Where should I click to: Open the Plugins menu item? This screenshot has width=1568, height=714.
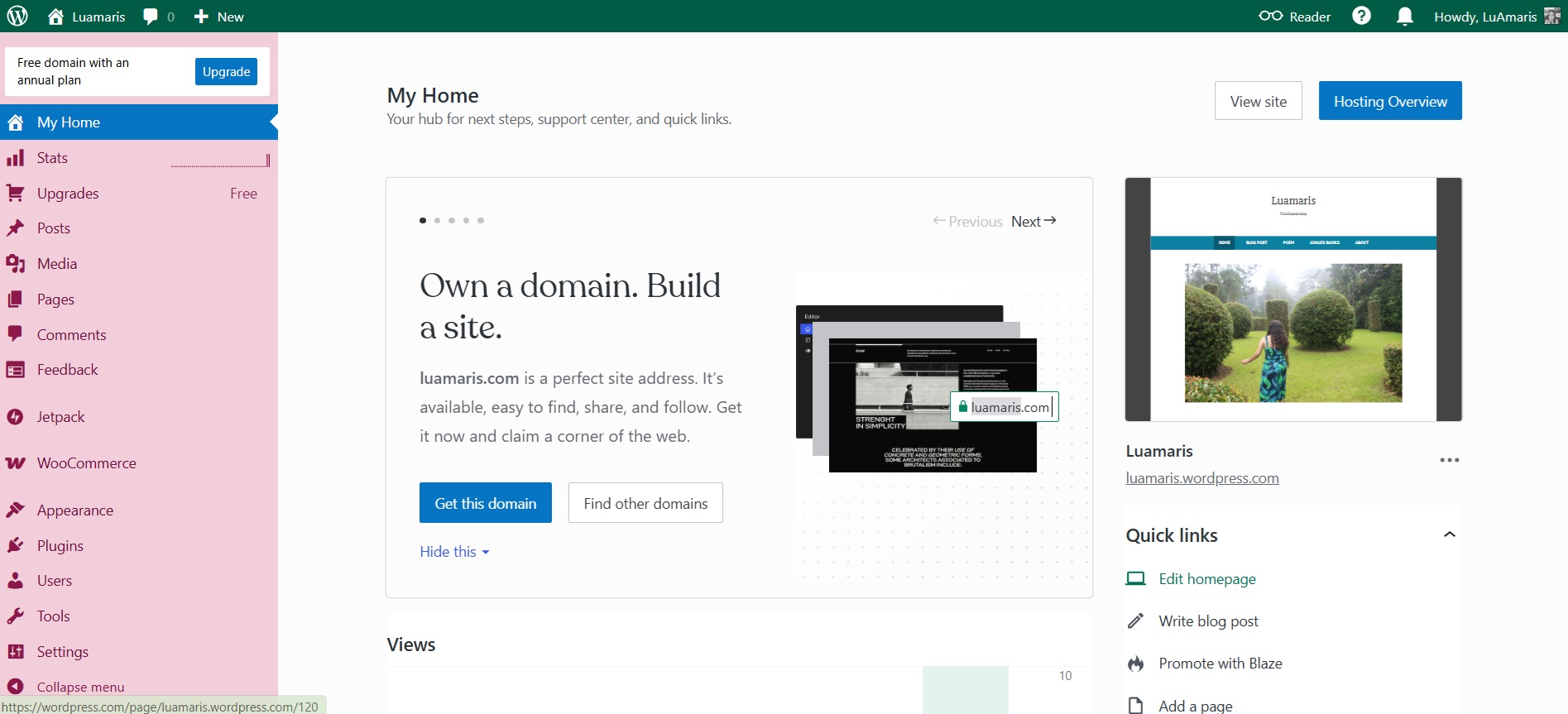pos(139,545)
